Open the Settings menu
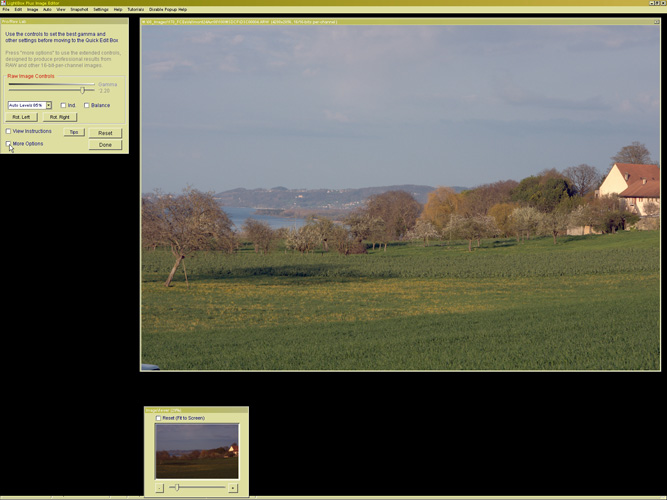Image resolution: width=667 pixels, height=500 pixels. 101,9
